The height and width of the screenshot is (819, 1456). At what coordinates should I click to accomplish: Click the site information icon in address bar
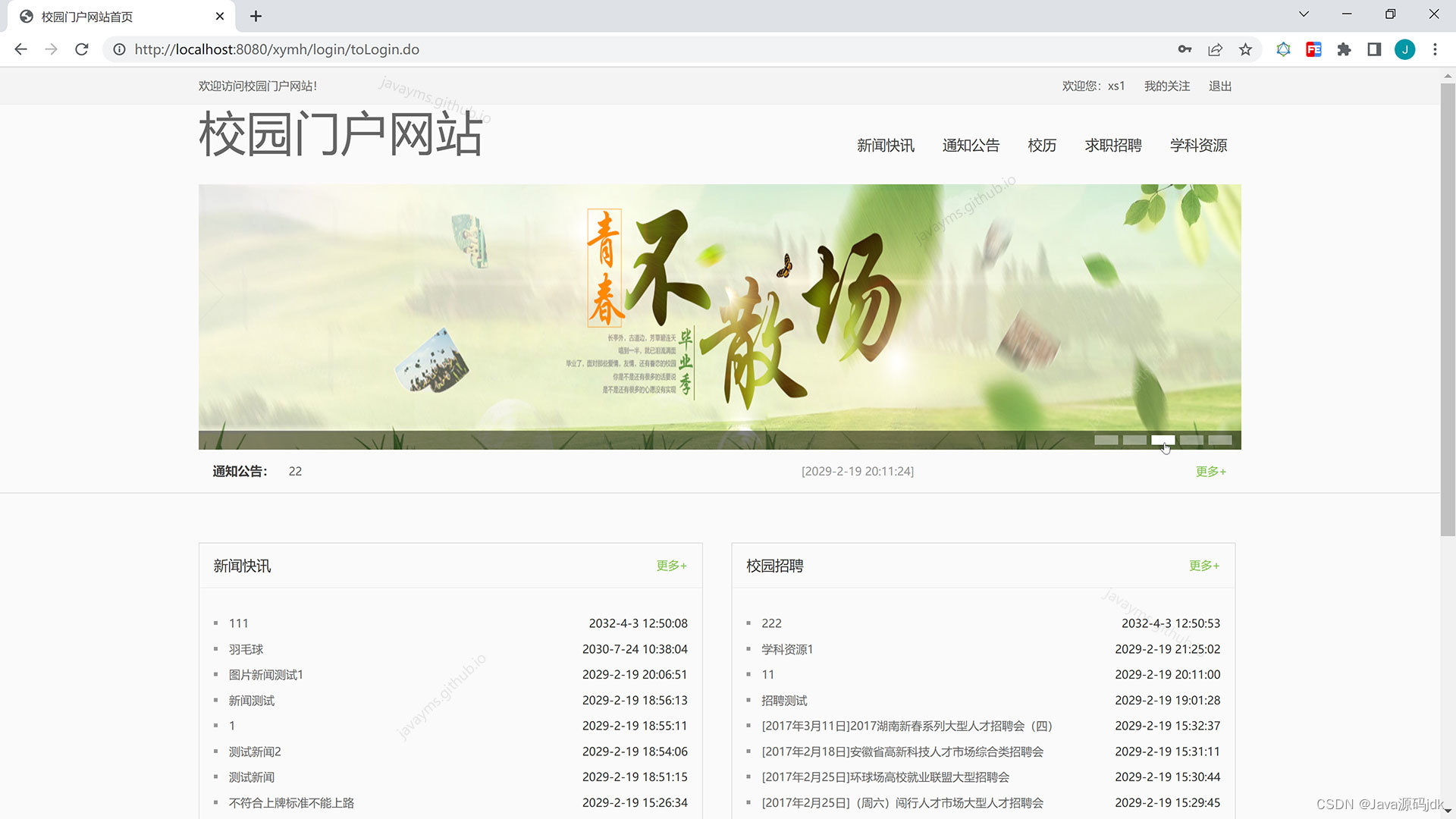click(x=119, y=49)
